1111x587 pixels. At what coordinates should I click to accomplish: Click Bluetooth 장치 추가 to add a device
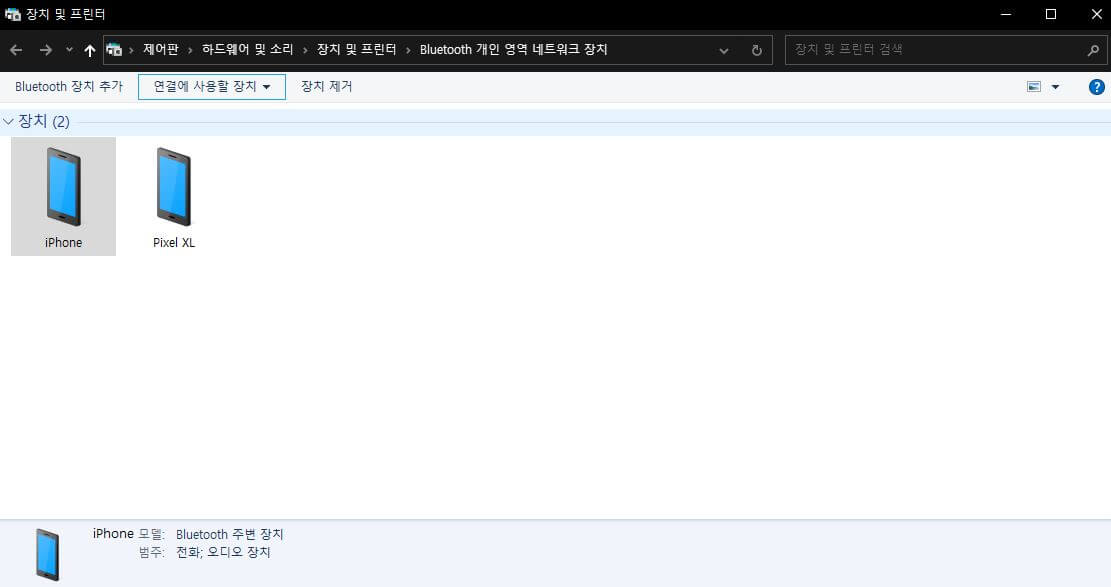(x=67, y=86)
